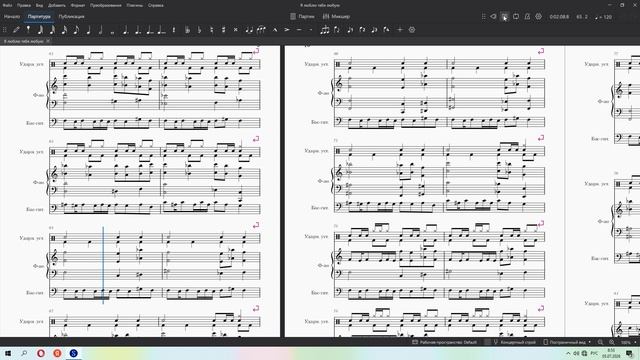Open Windows taskbar search

(24, 353)
